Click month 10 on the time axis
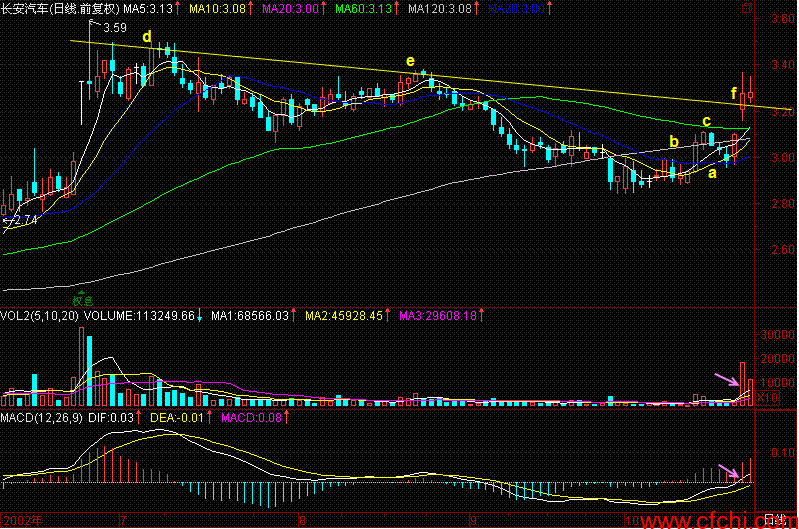799x529 pixels. click(x=632, y=521)
